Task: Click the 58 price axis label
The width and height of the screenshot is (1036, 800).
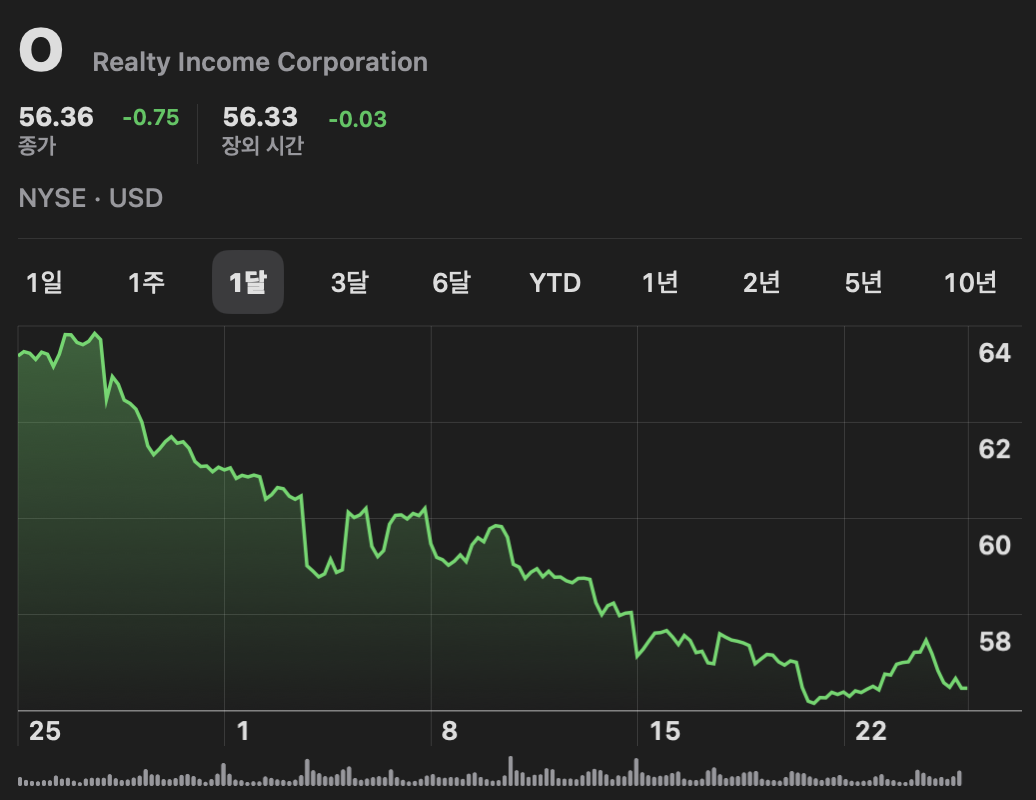Action: pos(994,641)
